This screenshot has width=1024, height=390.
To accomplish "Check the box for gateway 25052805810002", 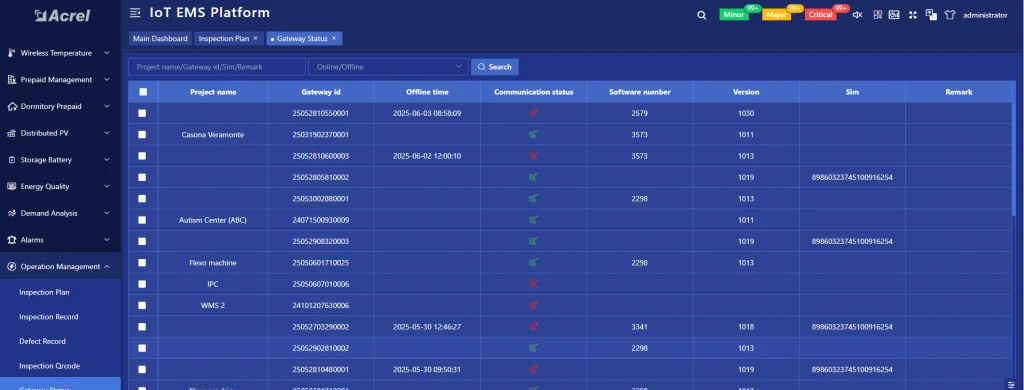I will pos(142,177).
